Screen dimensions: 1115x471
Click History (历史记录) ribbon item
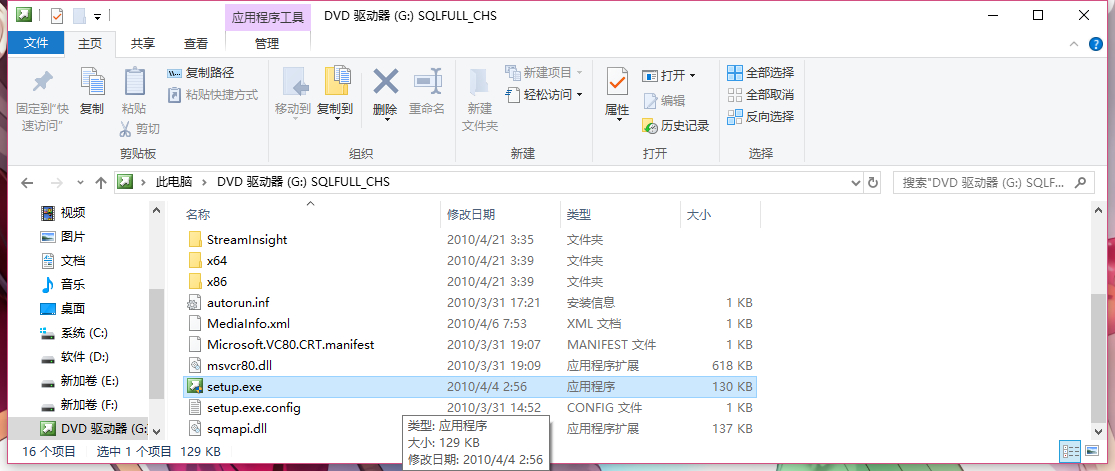tap(676, 126)
